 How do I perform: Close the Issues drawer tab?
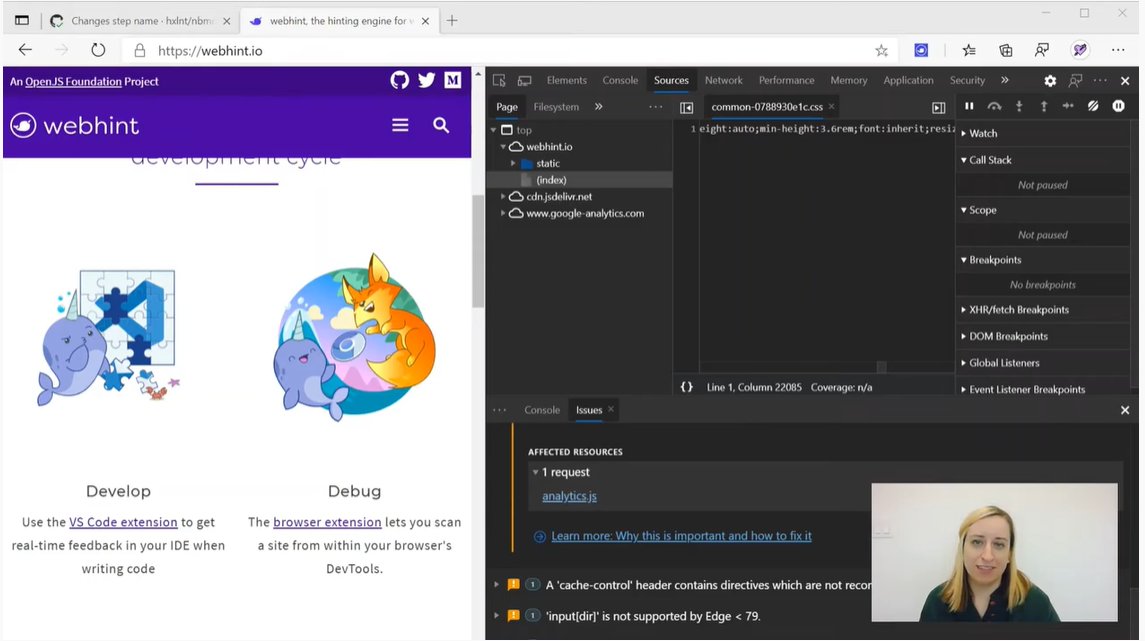coord(611,410)
